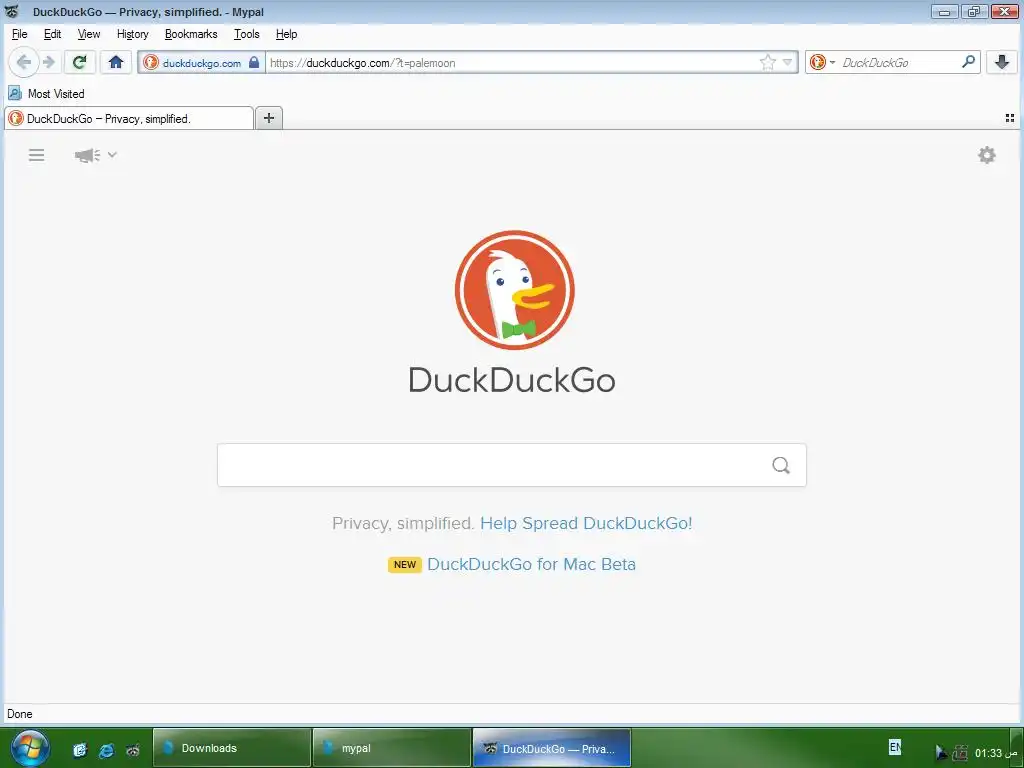This screenshot has height=768, width=1024.
Task: Open the History menu
Action: point(133,34)
